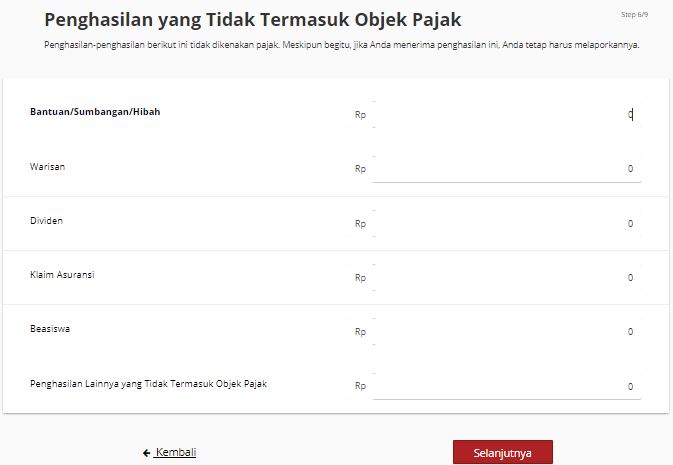Click the Beasiswa label
673x465 pixels.
click(50, 329)
